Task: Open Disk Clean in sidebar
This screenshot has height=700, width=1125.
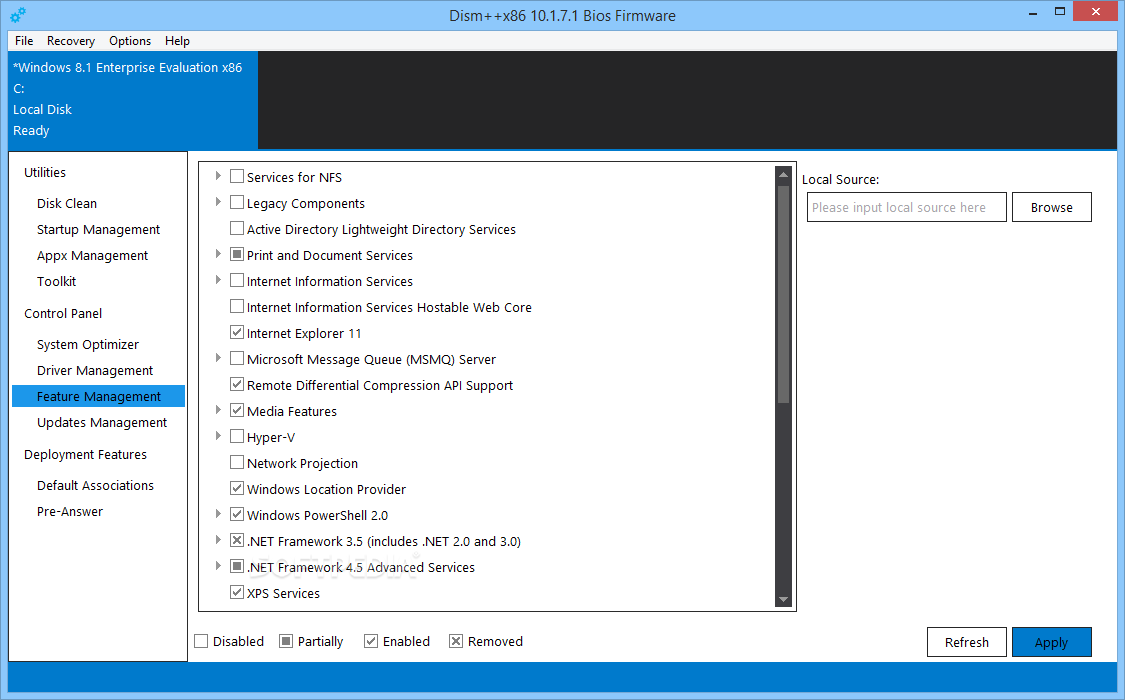Action: 67,204
